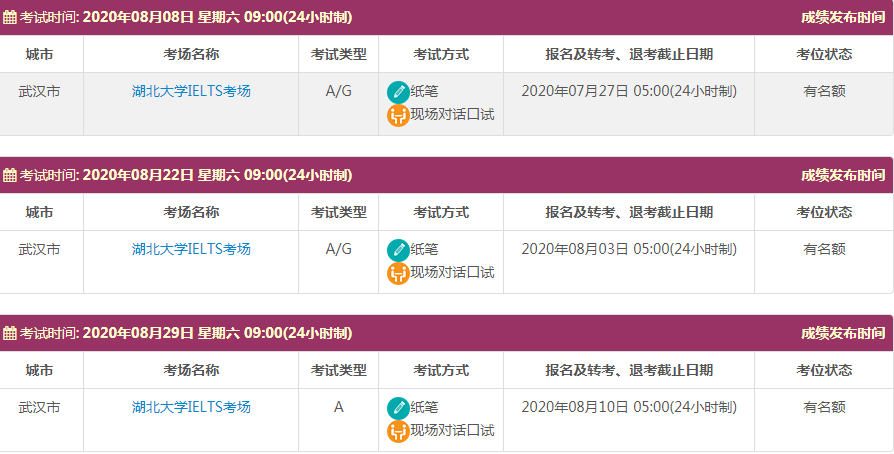The height and width of the screenshot is (454, 894).
Task: Click 成绩发布时间 for the 08月22日 exam
Action: (842, 175)
